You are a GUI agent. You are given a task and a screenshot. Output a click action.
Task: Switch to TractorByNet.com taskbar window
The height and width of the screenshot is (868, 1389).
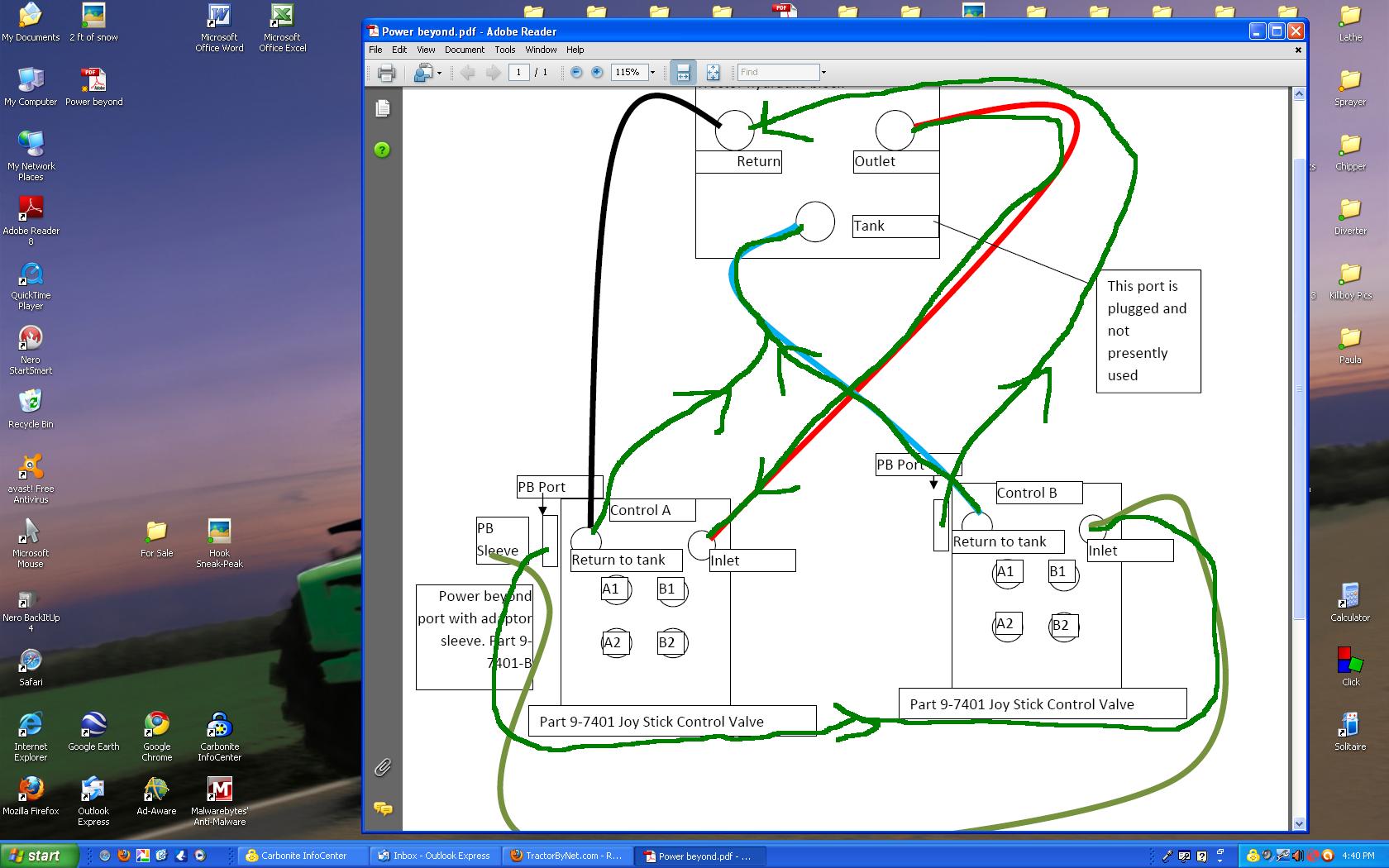[566, 856]
